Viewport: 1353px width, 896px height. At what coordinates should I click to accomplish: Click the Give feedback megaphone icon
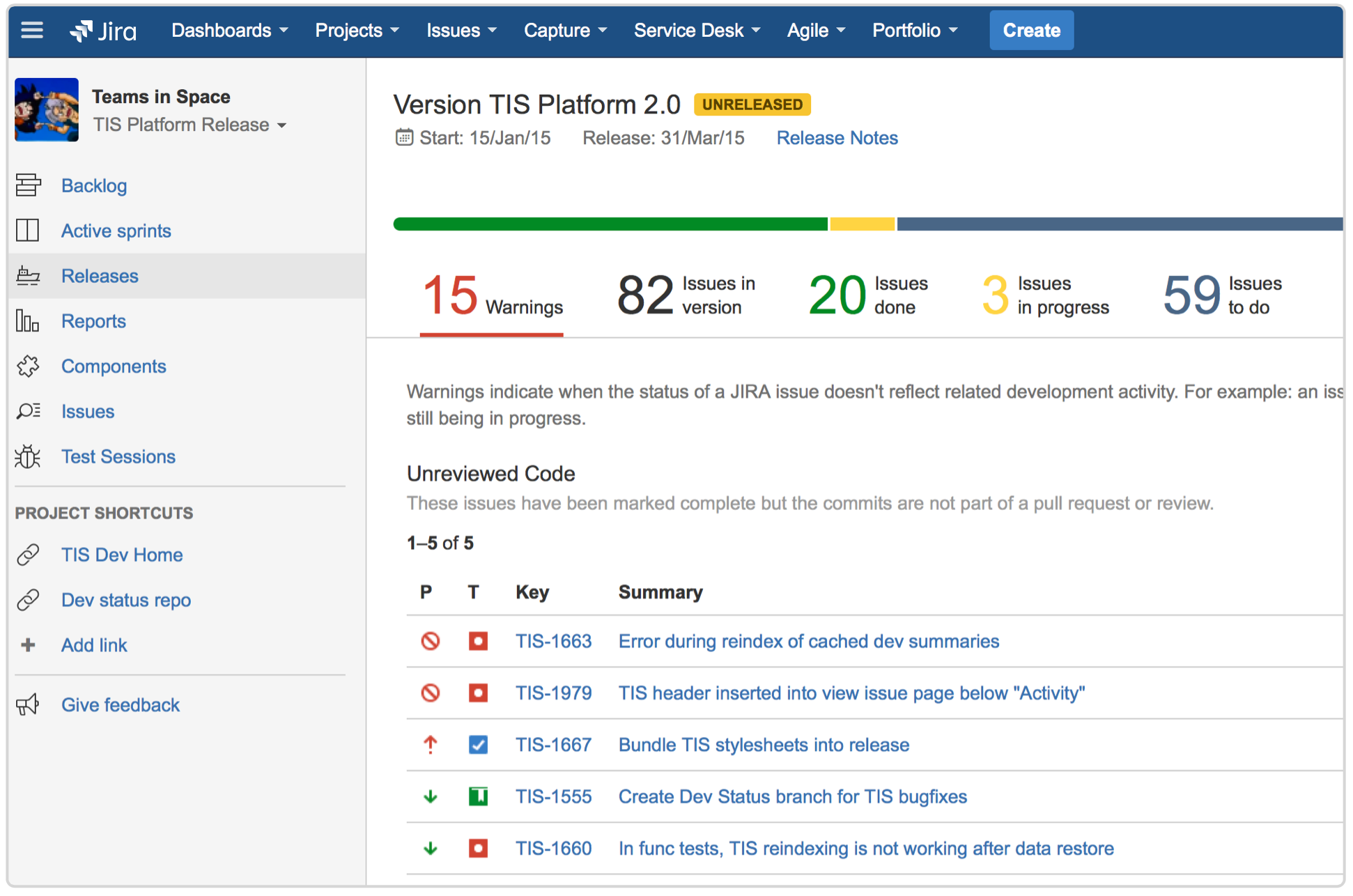[x=28, y=704]
